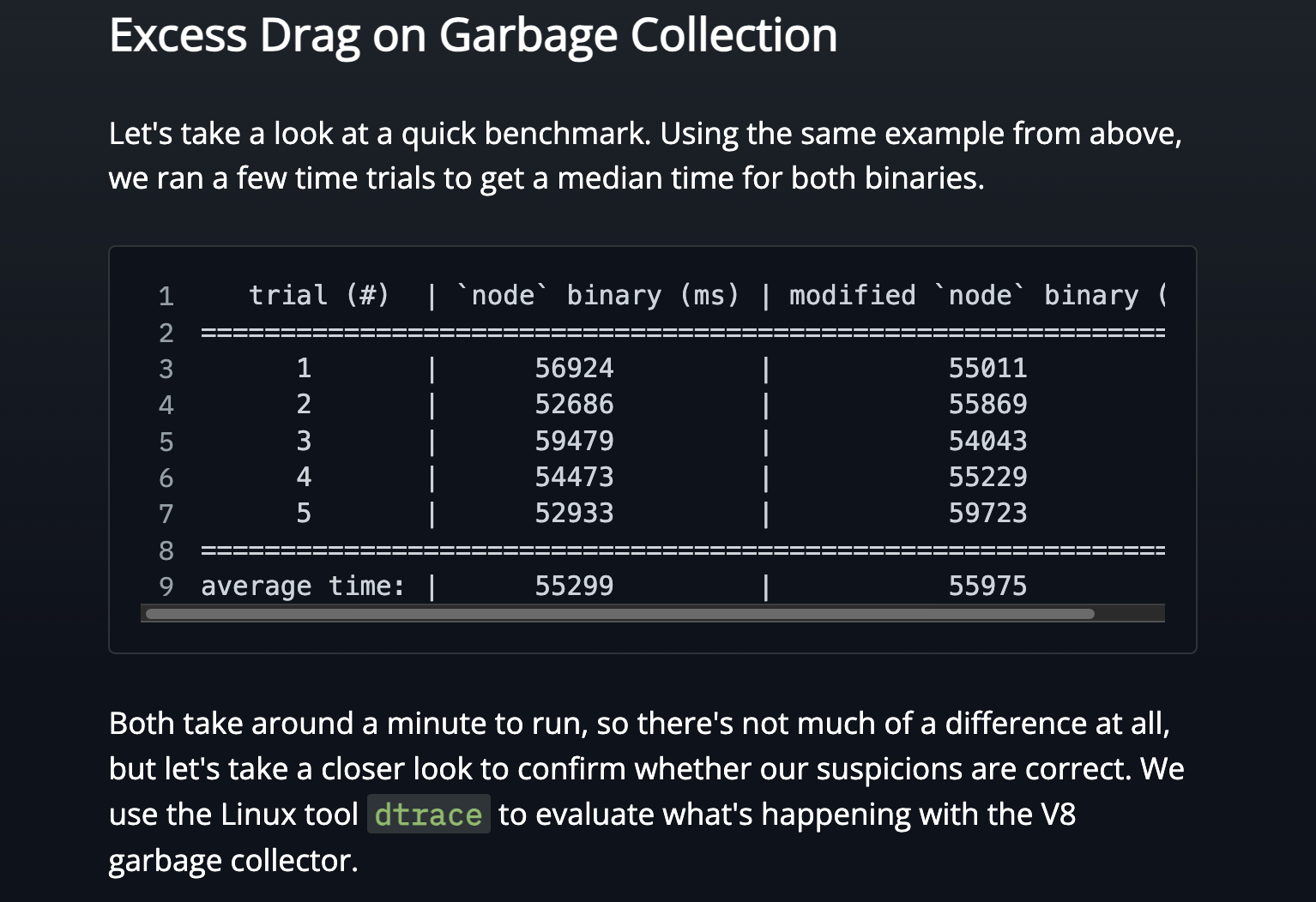Image resolution: width=1316 pixels, height=902 pixels.
Task: Click the value 59723 in trial 5
Action: coord(987,514)
